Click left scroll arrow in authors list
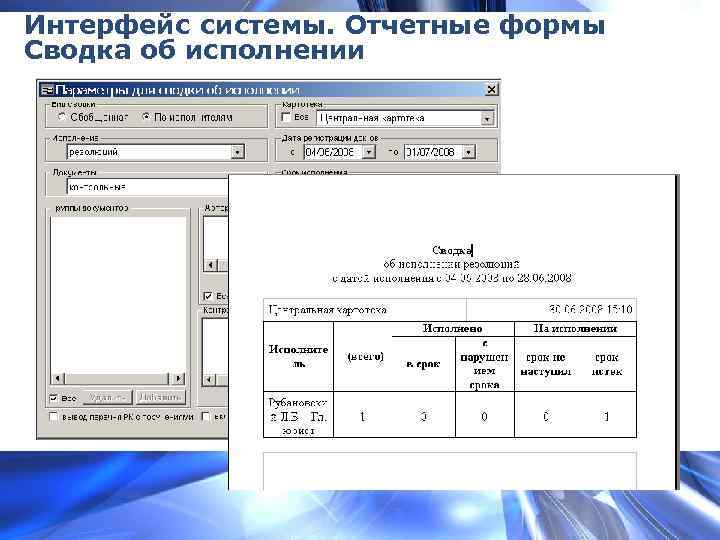Image resolution: width=720 pixels, height=540 pixels. click(x=211, y=265)
